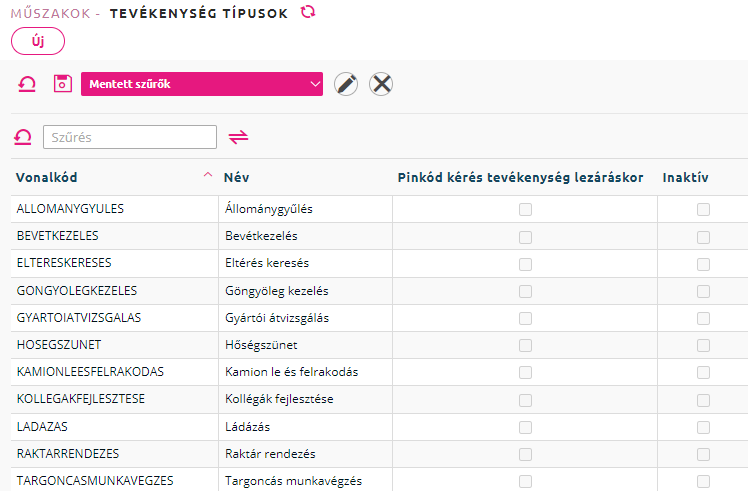This screenshot has width=748, height=491.
Task: Toggle Vonalkód column sort arrow
Action: point(208,175)
